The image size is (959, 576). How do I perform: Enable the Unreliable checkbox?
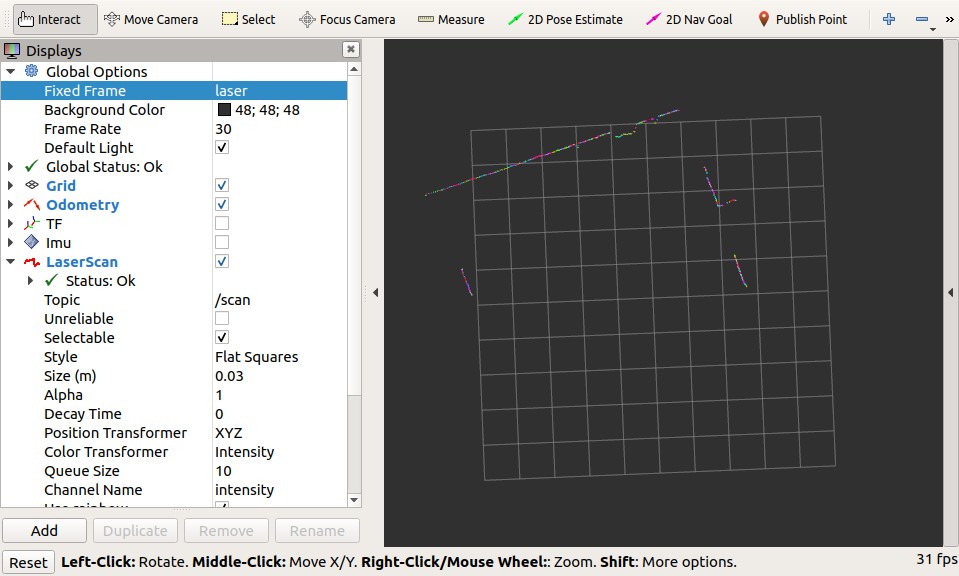222,318
